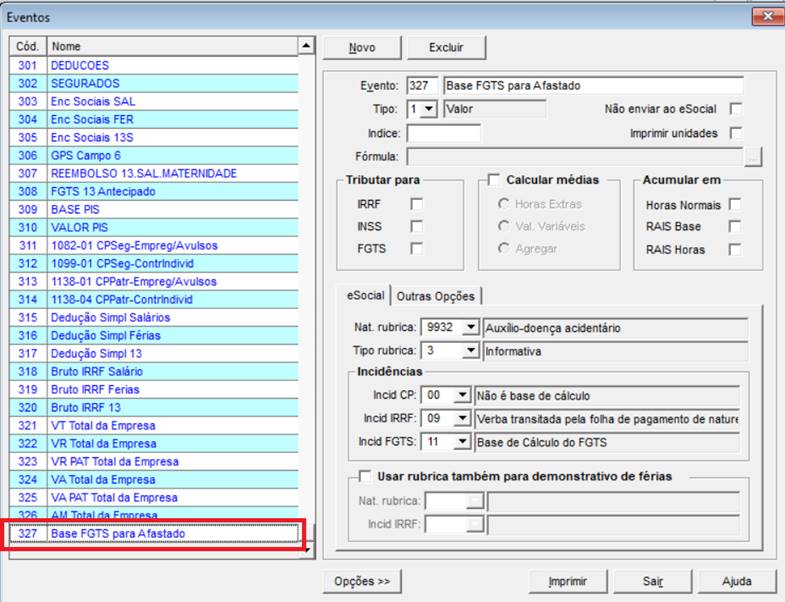
Task: Expand options with Opções >> button
Action: (x=362, y=581)
